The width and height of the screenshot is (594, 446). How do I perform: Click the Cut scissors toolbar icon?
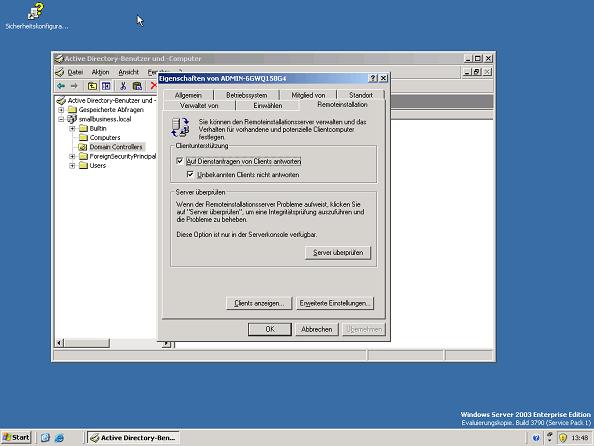pos(123,86)
